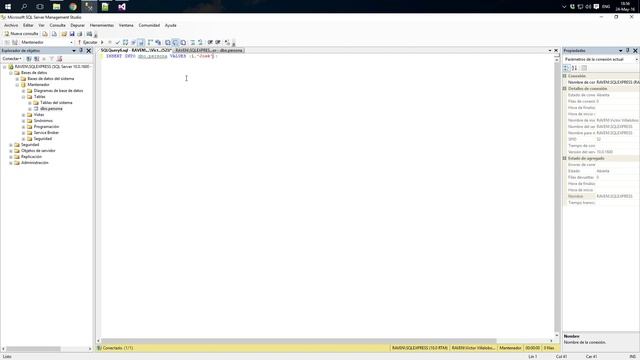
Task: Pin the Propiedades panel
Action: point(628,51)
